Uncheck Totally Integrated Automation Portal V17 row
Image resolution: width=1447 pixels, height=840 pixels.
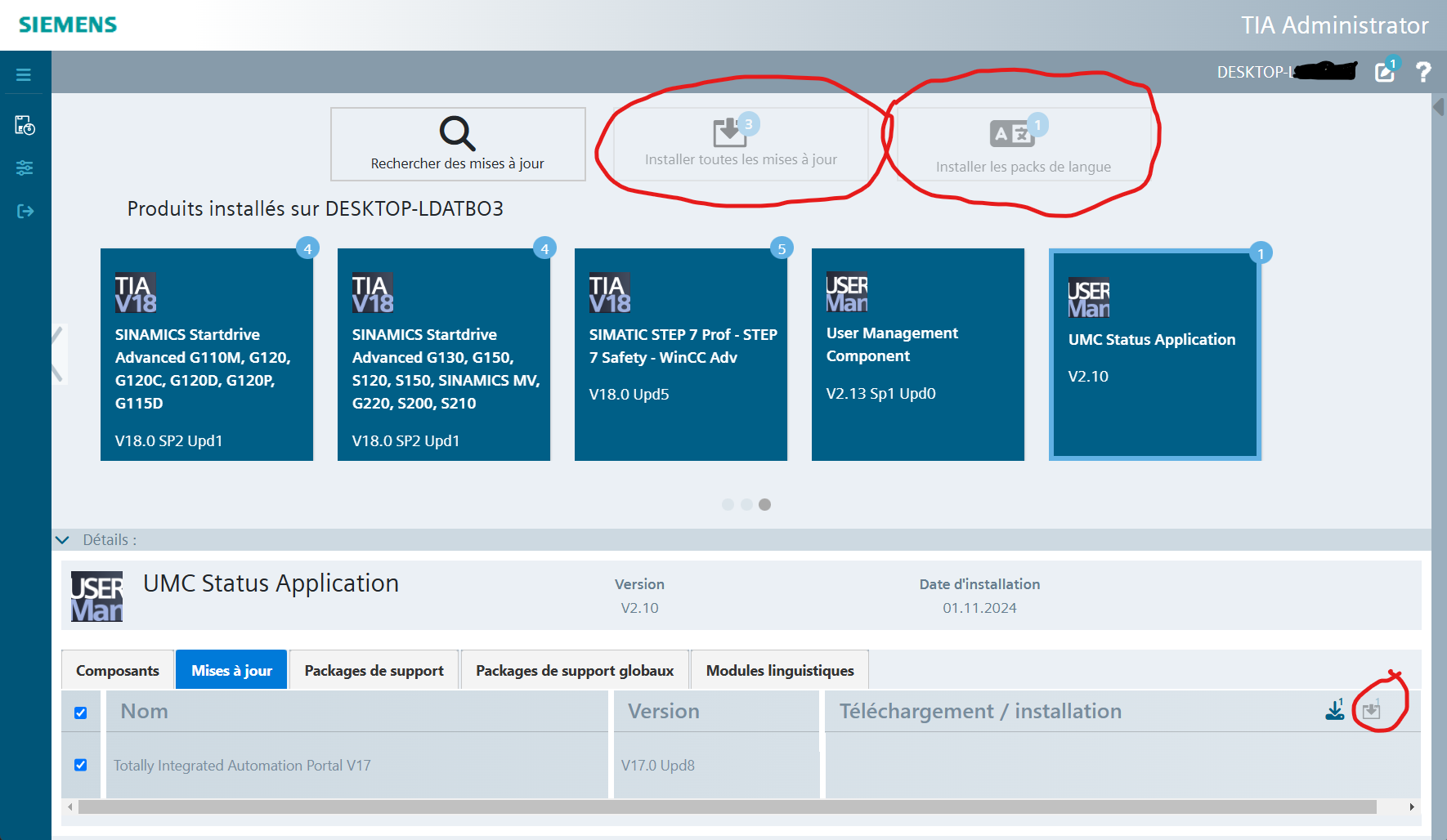tap(81, 765)
